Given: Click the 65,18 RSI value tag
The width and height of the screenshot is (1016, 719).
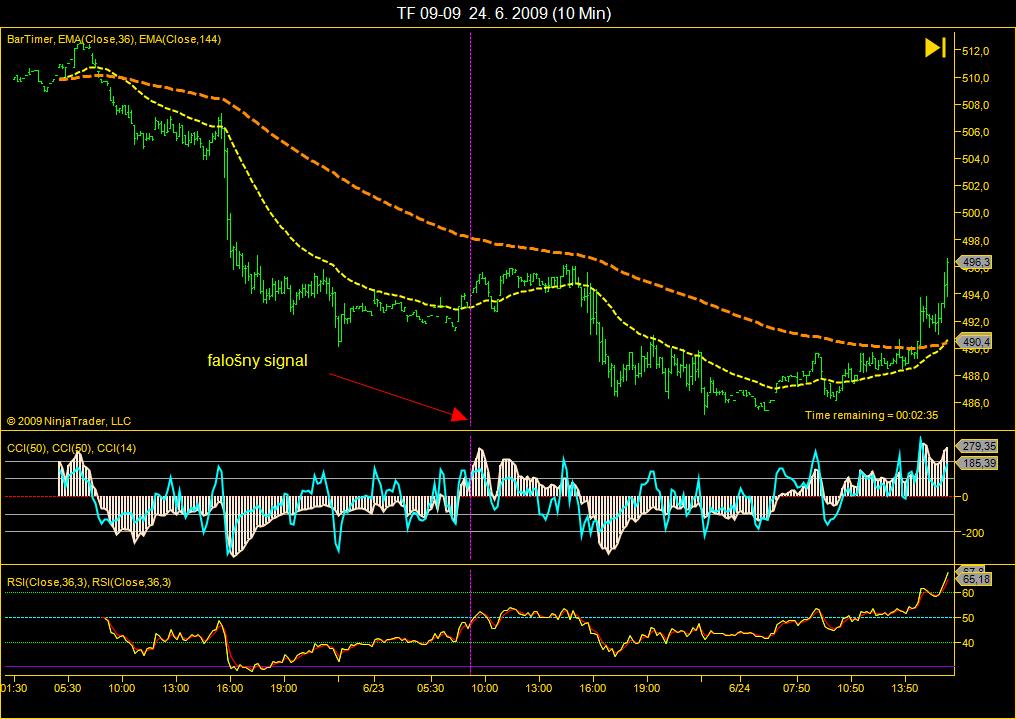Looking at the screenshot, I should [x=975, y=578].
